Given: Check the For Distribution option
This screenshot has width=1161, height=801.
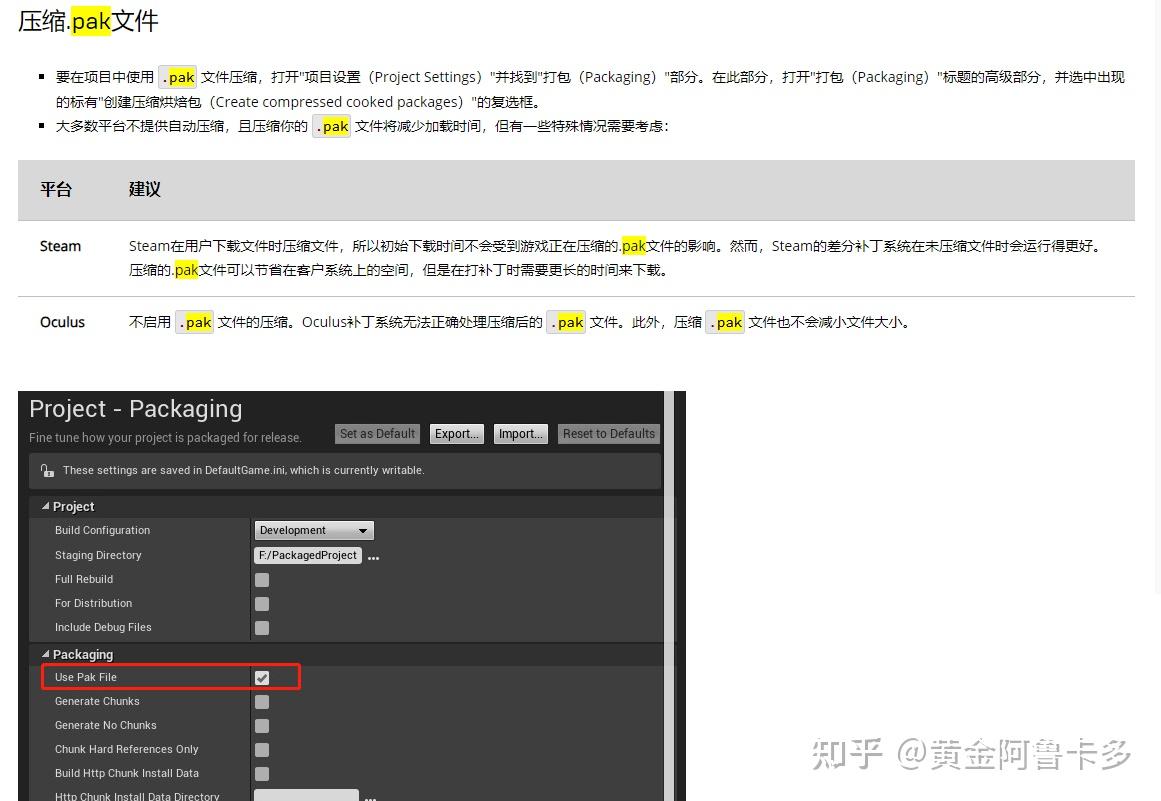Looking at the screenshot, I should [261, 603].
